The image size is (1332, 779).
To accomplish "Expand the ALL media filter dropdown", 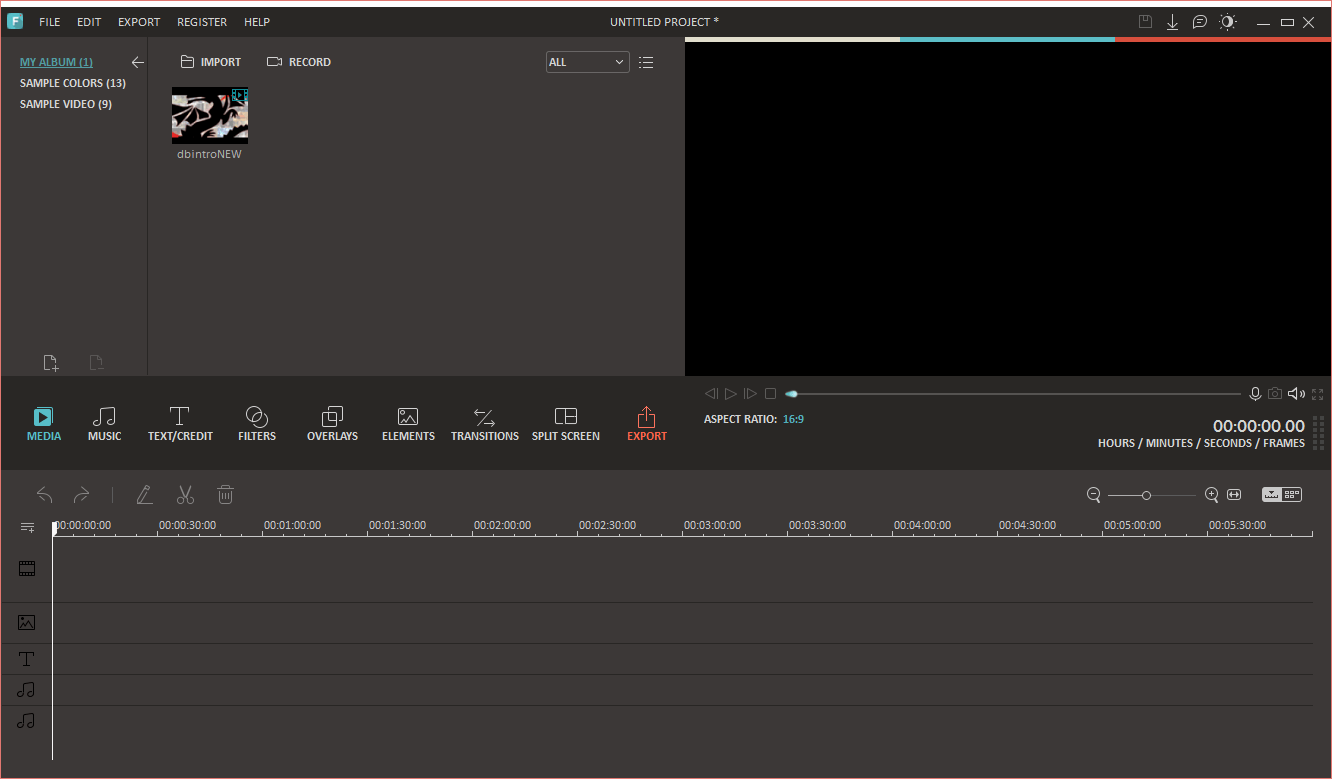I will point(588,62).
